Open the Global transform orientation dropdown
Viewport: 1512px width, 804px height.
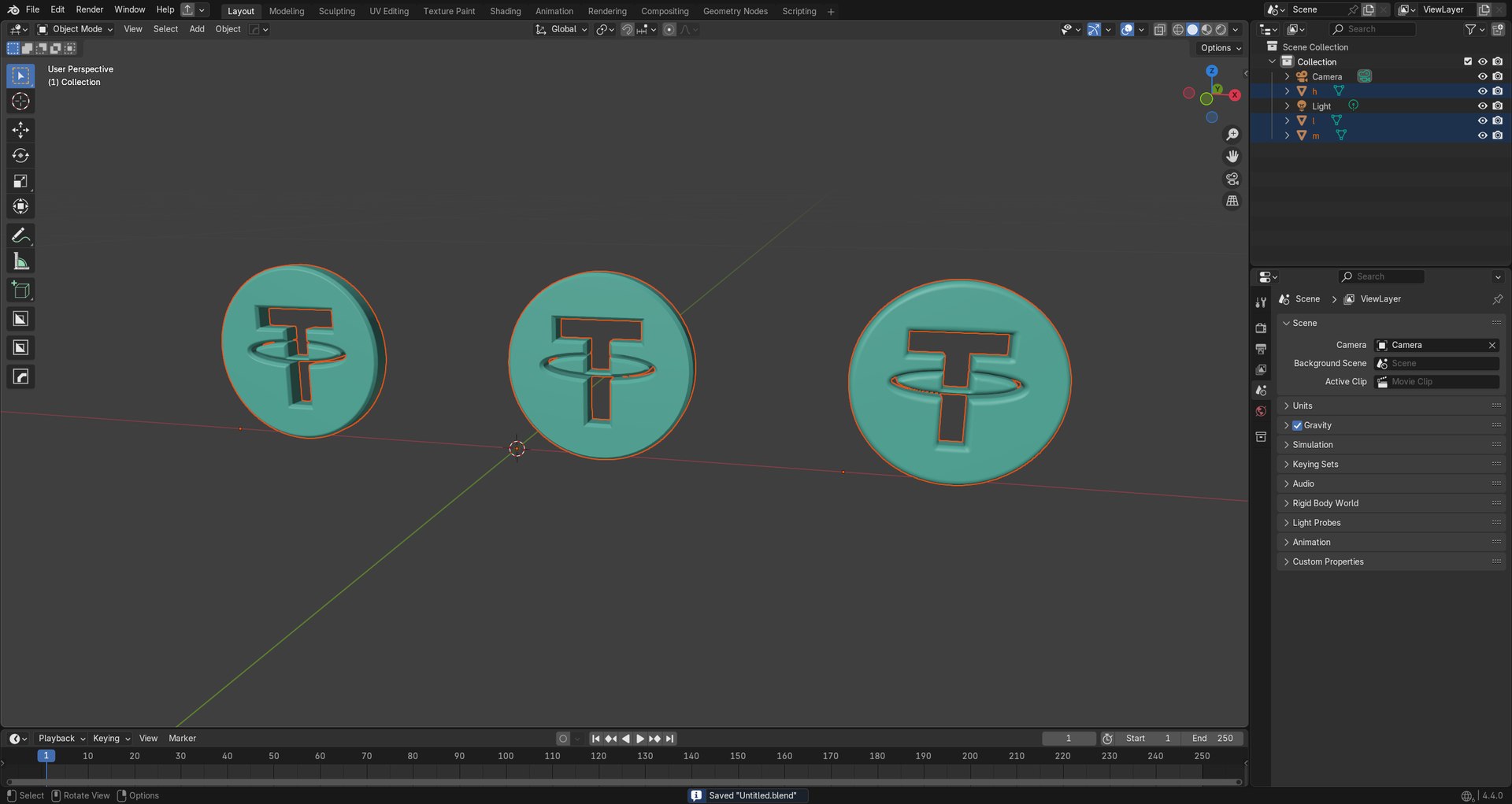point(561,29)
